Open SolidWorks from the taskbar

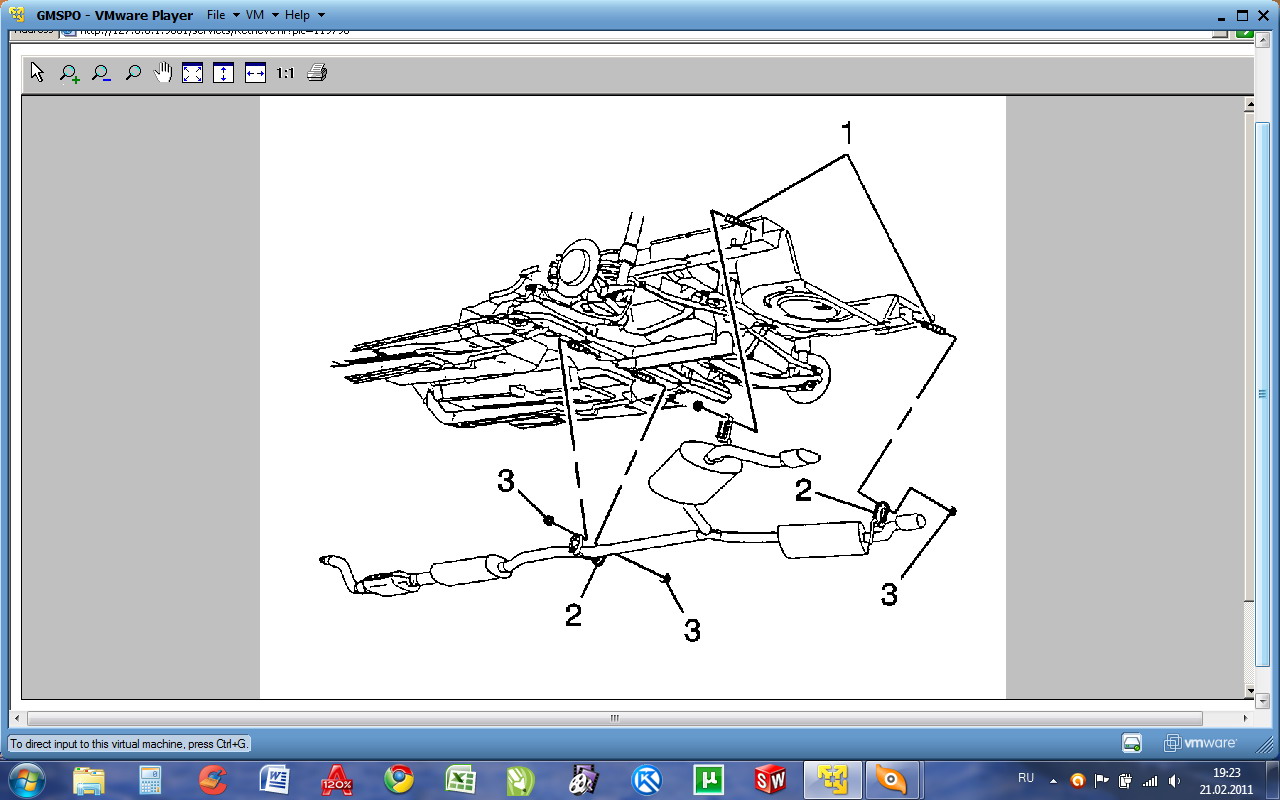click(770, 779)
